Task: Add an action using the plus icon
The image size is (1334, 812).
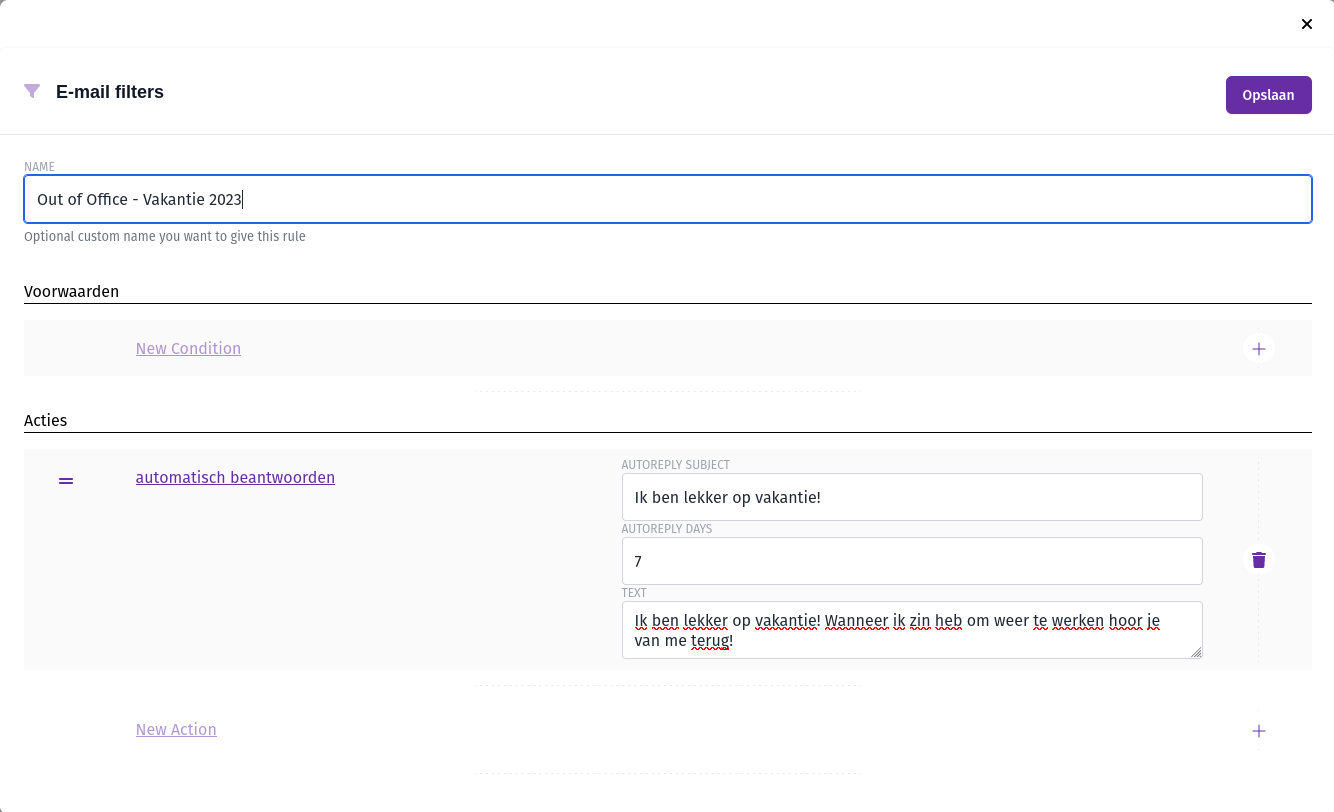Action: (1258, 731)
